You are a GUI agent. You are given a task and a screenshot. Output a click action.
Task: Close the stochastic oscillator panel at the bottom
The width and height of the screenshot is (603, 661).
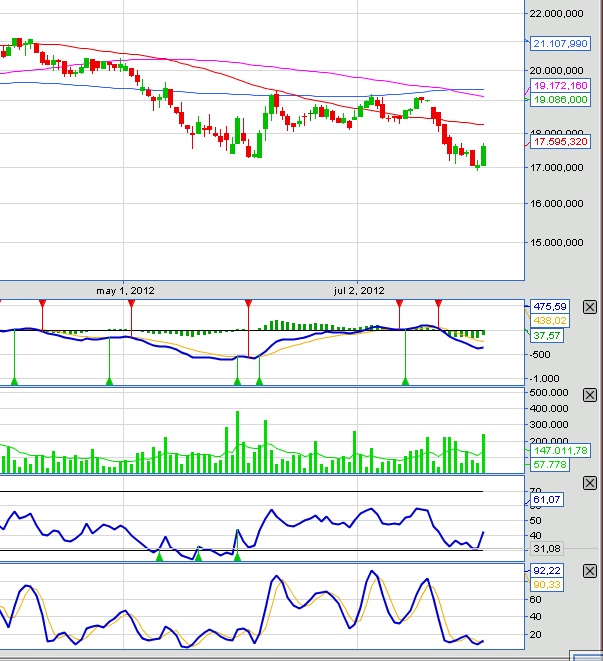coord(589,572)
